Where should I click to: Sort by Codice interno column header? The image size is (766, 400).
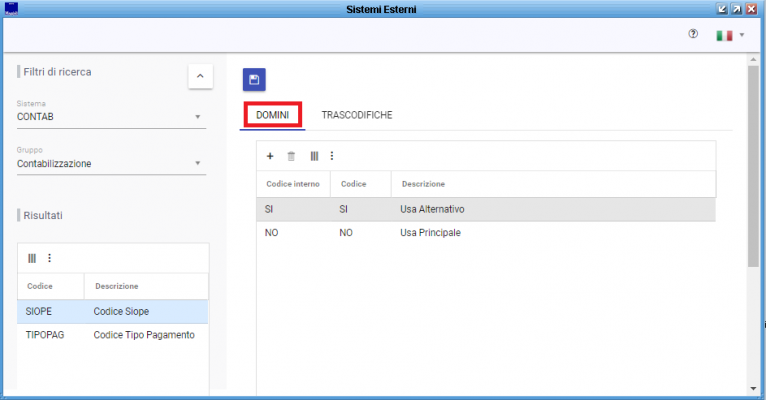293,184
